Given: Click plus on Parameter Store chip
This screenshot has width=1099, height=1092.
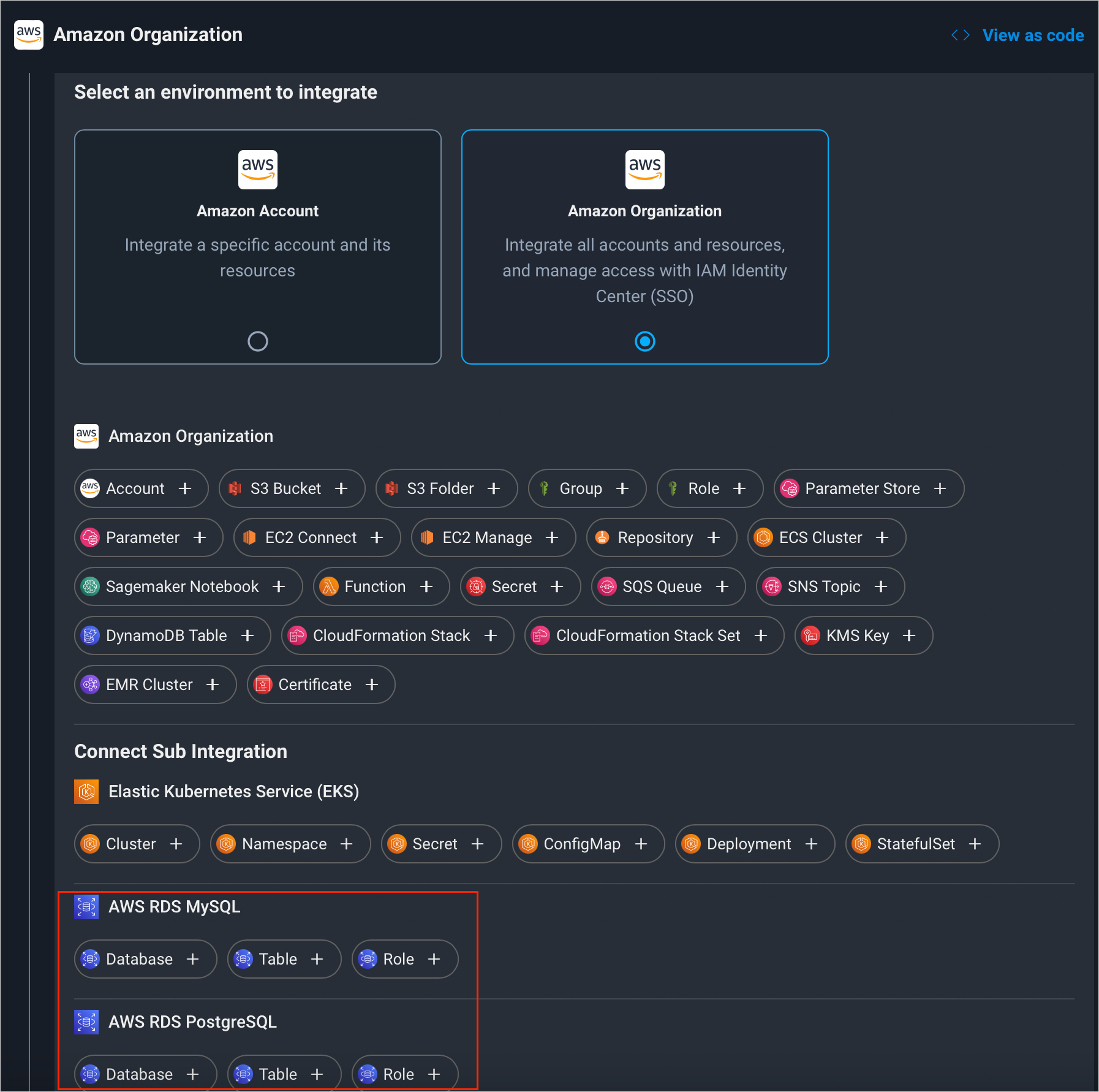Looking at the screenshot, I should [940, 488].
